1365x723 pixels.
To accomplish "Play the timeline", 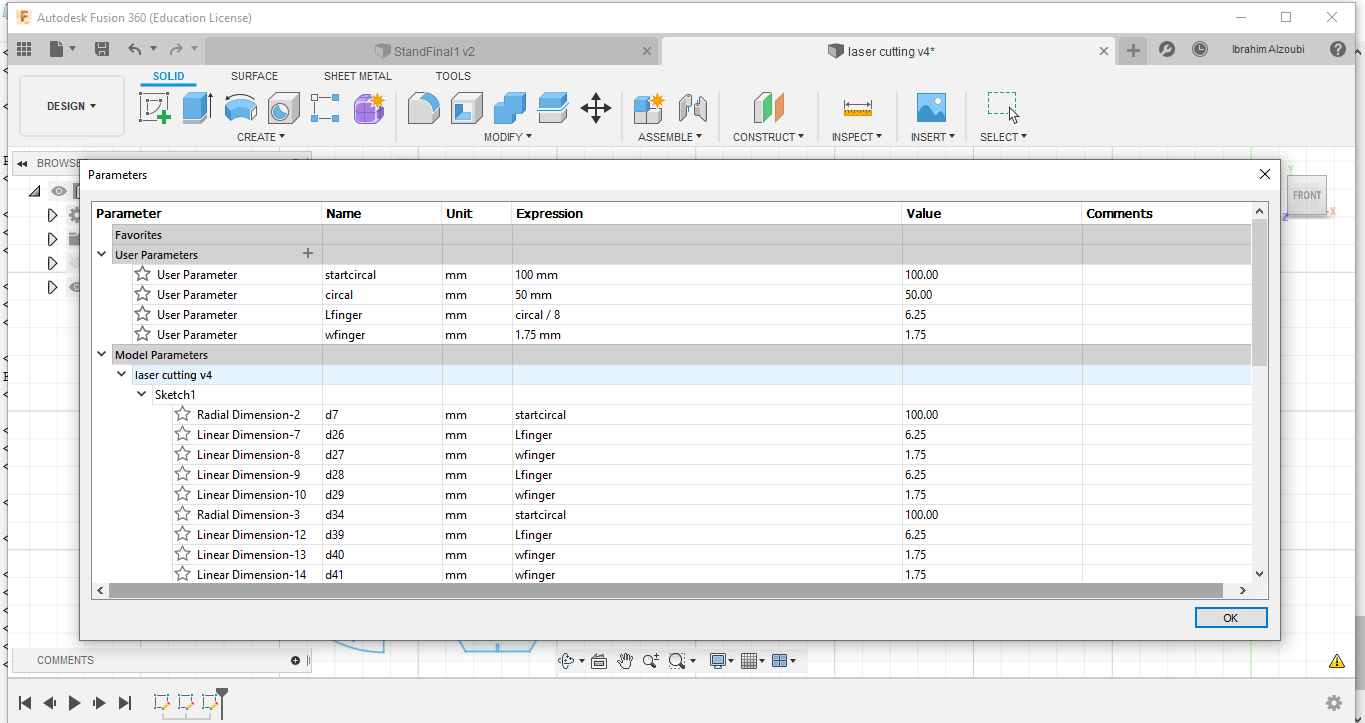I will [74, 703].
